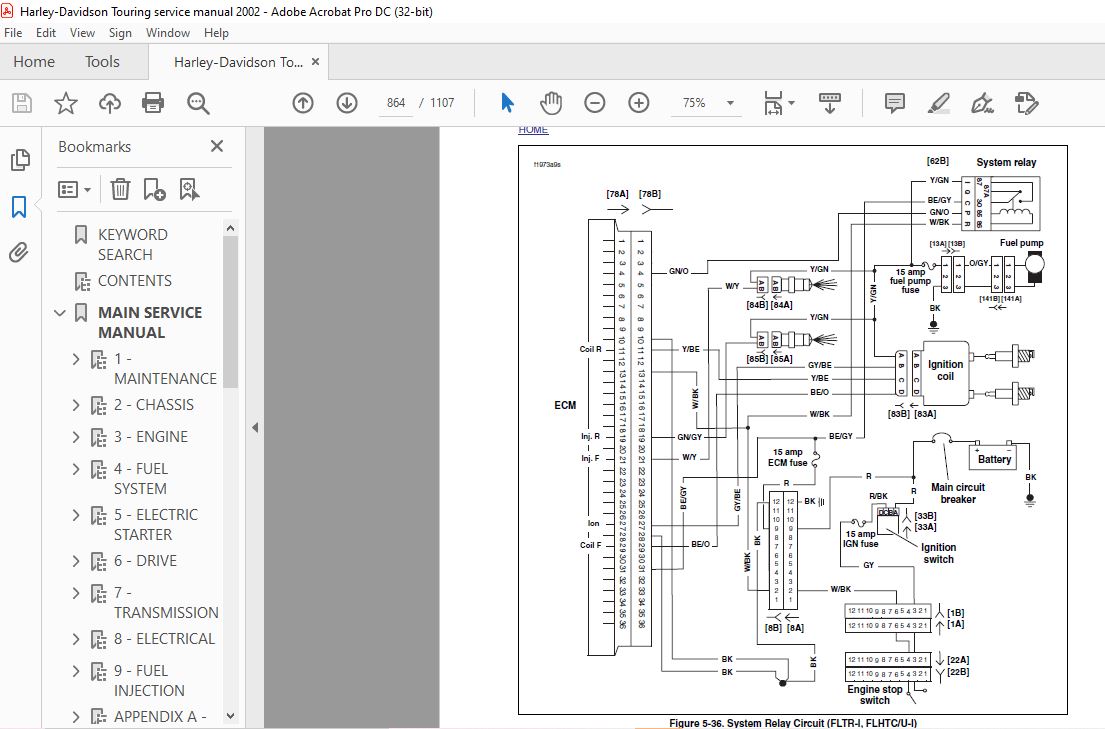
Task: Expand the 7 - TRANSMISSION bookmark
Action: (x=76, y=593)
